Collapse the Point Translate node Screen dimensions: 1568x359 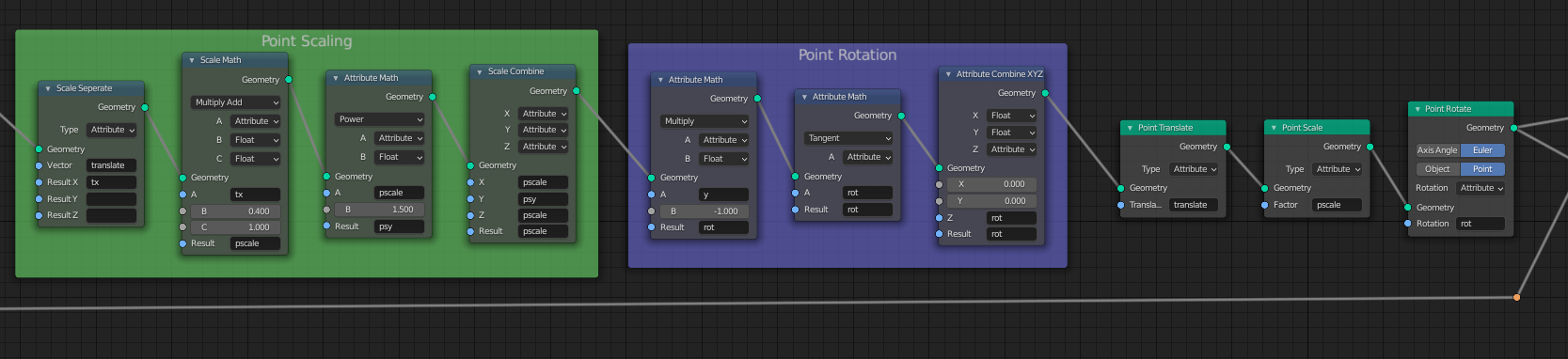click(1130, 128)
